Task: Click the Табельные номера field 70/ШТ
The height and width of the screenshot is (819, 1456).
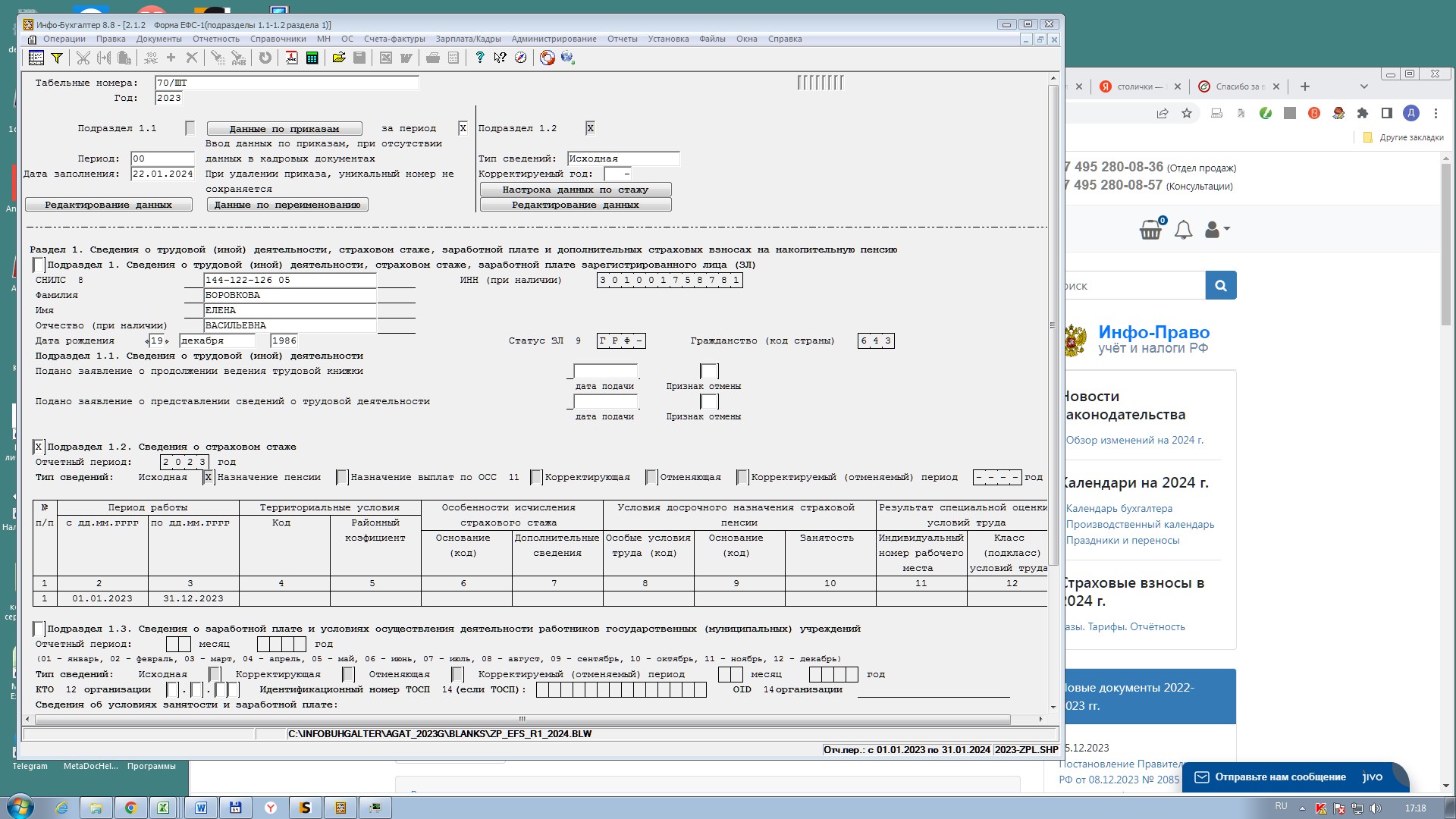Action: [287, 83]
